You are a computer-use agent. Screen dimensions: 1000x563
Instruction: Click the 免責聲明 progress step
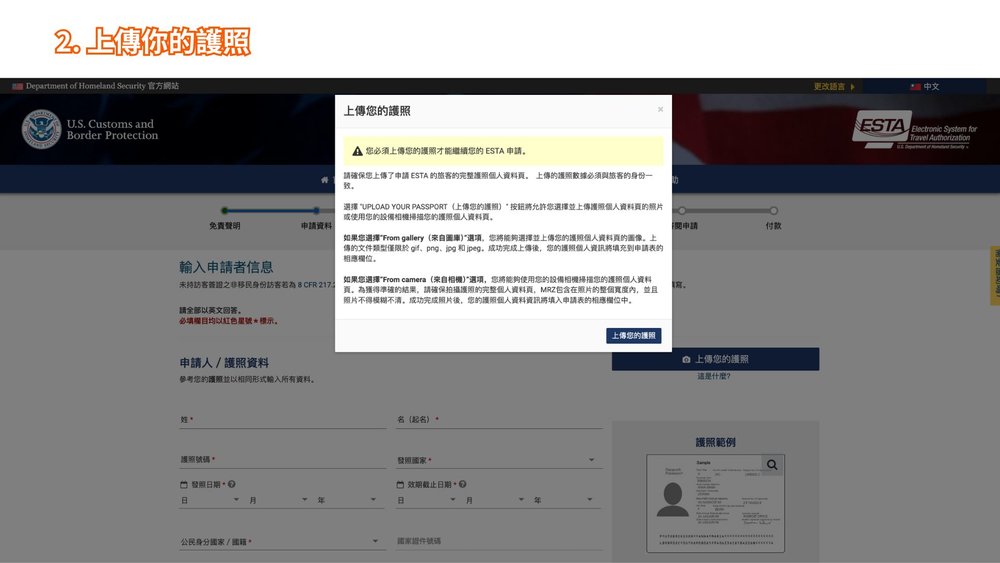point(224,218)
